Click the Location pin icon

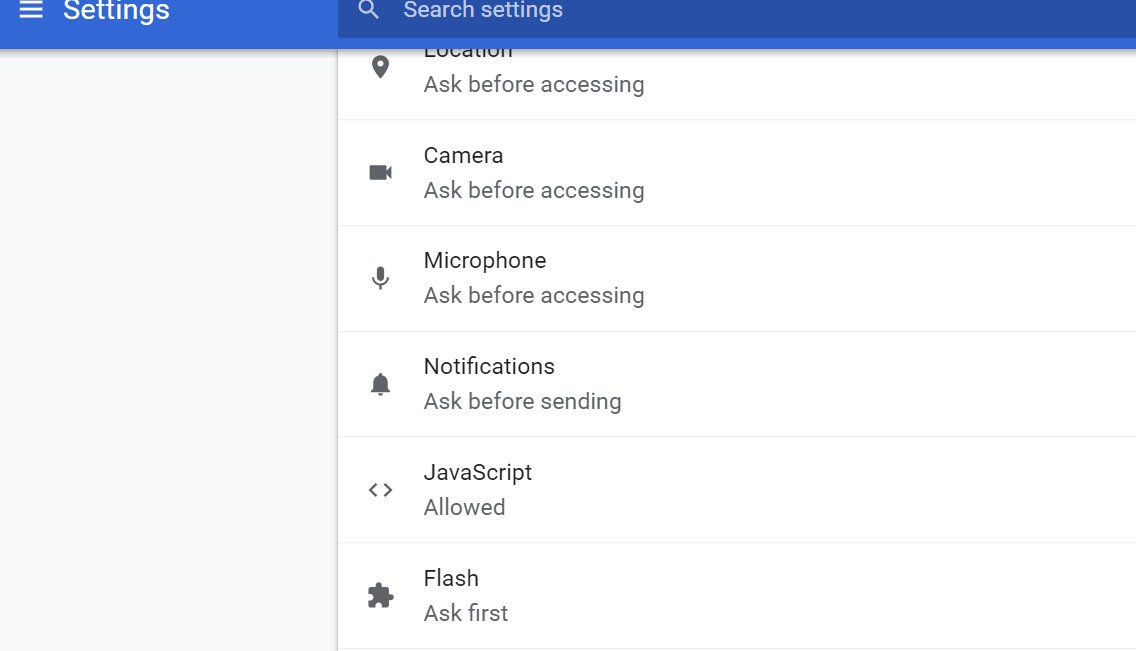(x=380, y=68)
